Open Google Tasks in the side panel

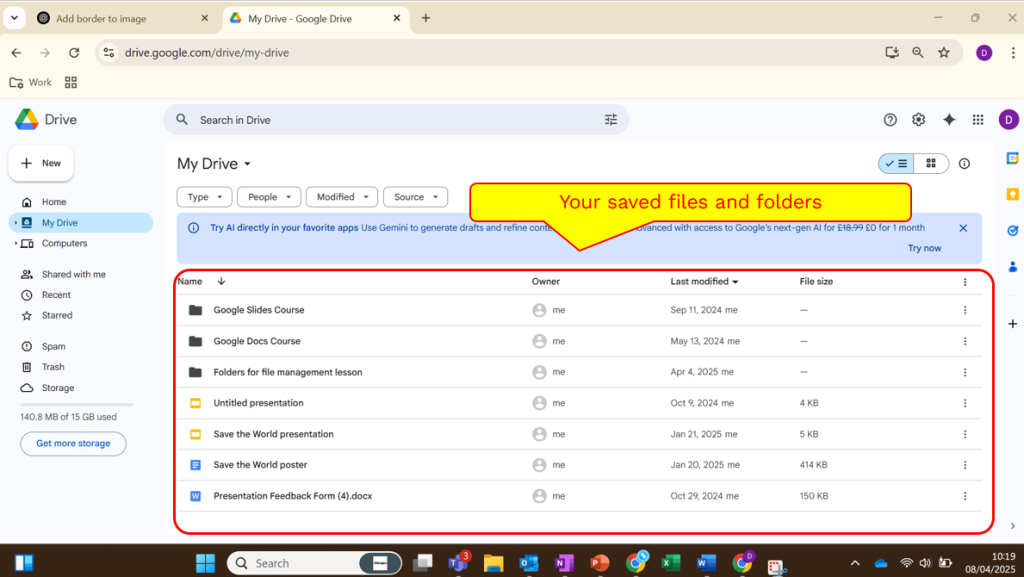click(1012, 231)
